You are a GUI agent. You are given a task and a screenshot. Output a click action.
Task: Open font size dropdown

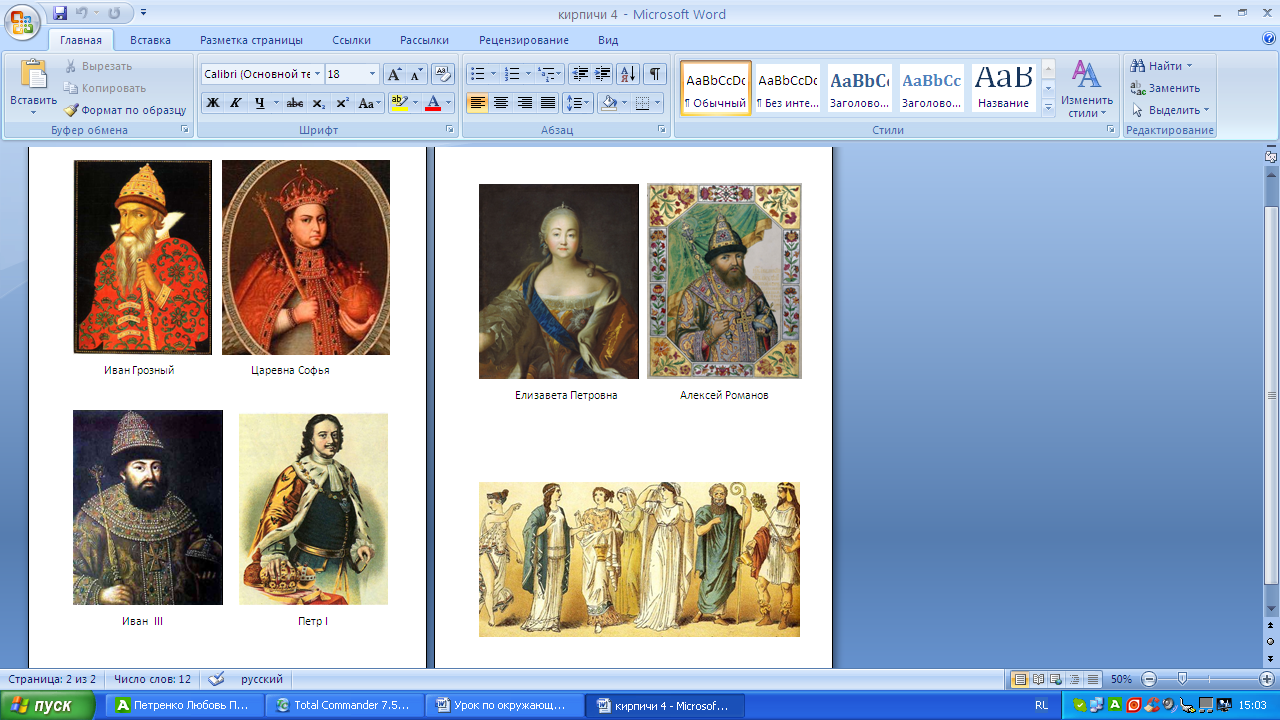point(373,74)
